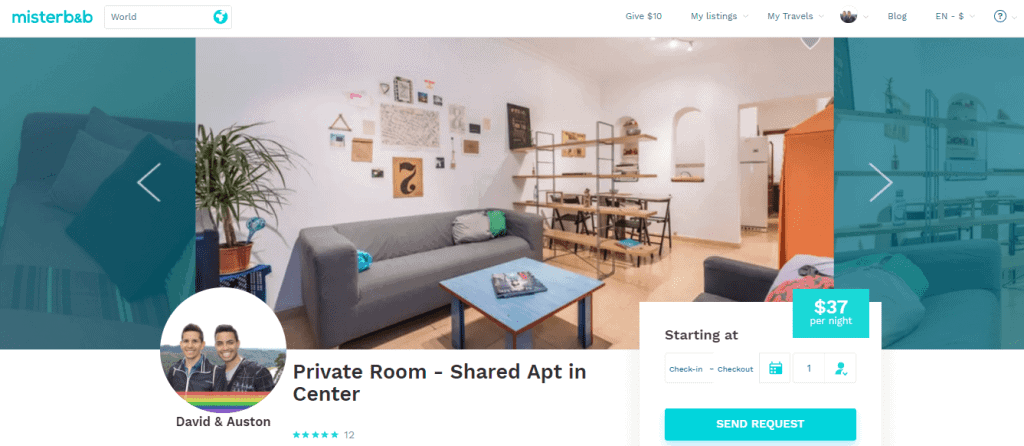1024x446 pixels.
Task: Click the World search input field
Action: coord(168,17)
